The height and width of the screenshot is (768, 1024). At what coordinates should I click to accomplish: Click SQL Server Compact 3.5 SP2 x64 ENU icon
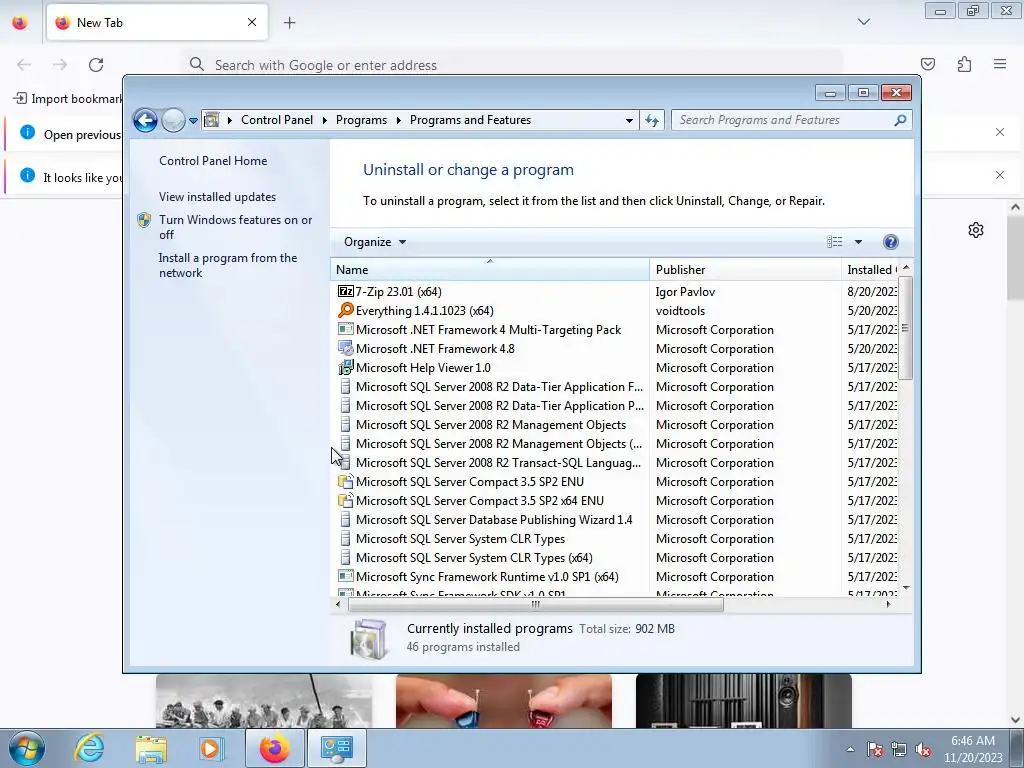[345, 500]
